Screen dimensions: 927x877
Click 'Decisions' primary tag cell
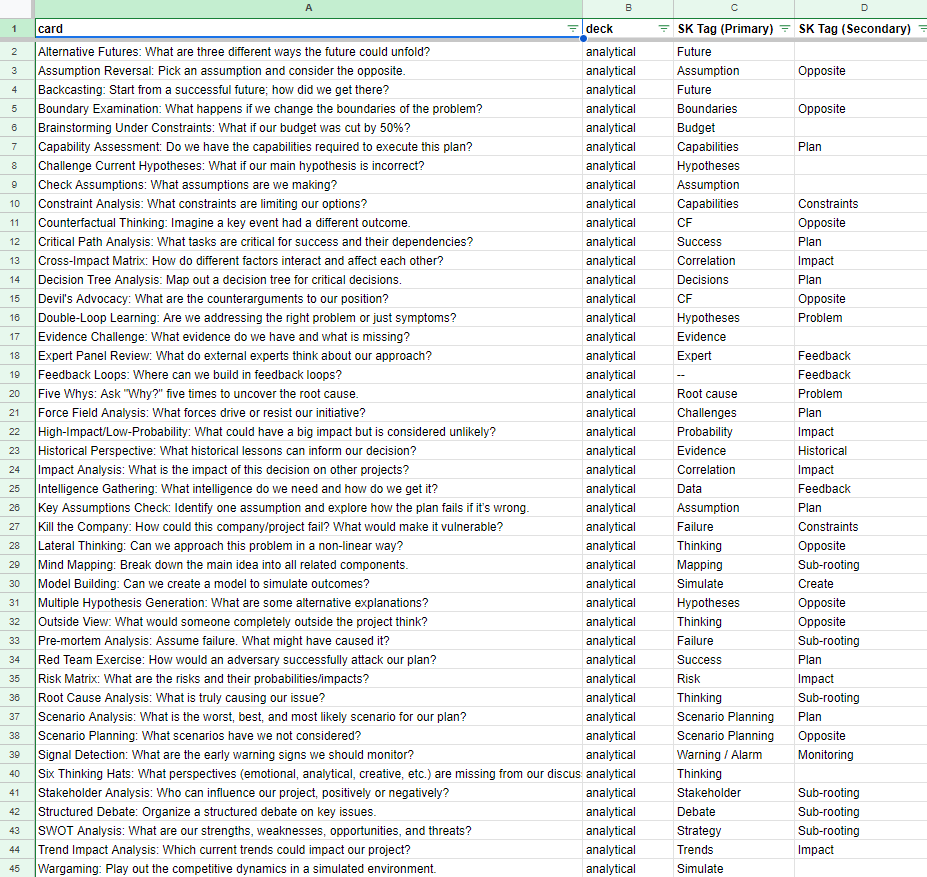point(734,280)
